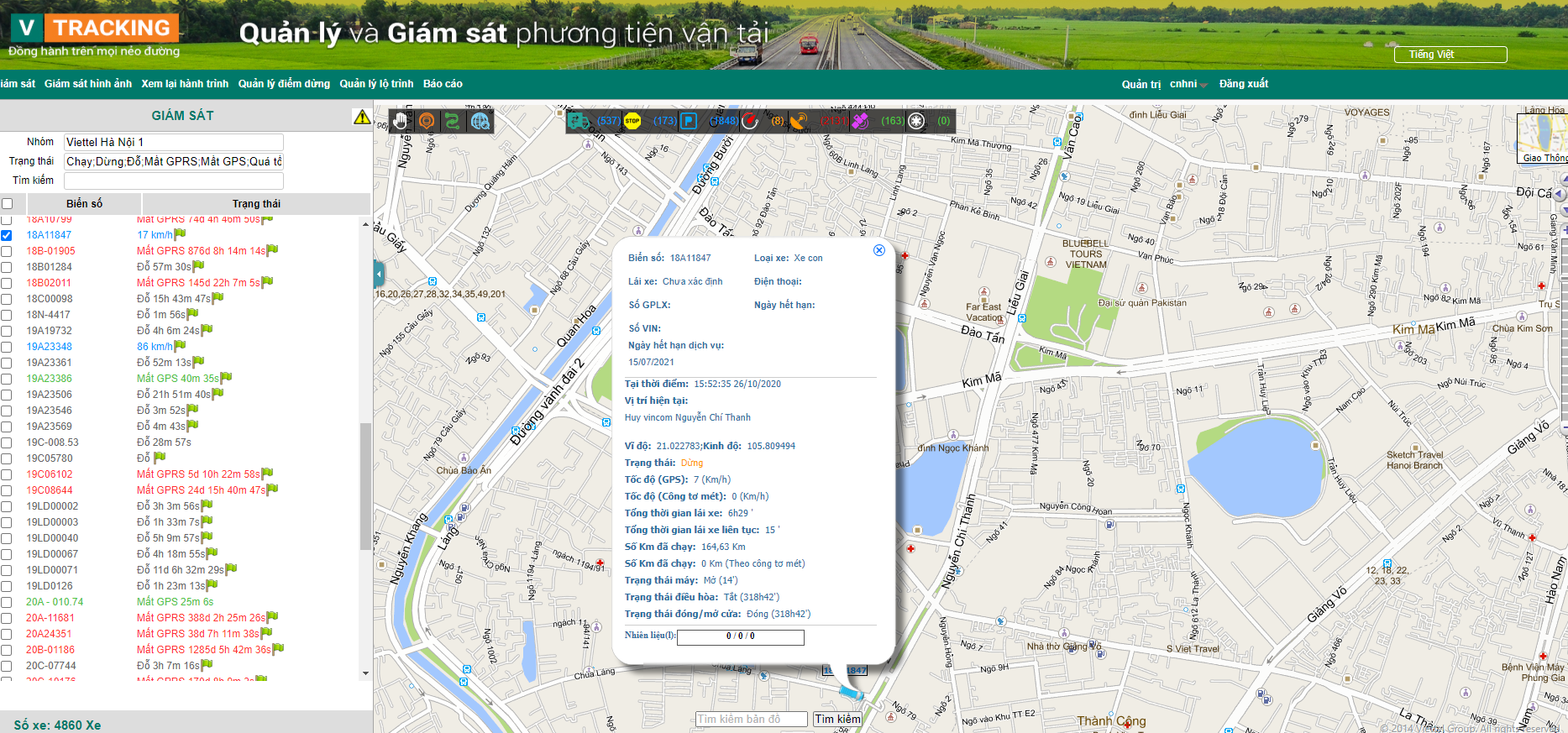Uncheck the 18A11847 vehicle checkbox
The width and height of the screenshot is (1568, 733).
7,235
